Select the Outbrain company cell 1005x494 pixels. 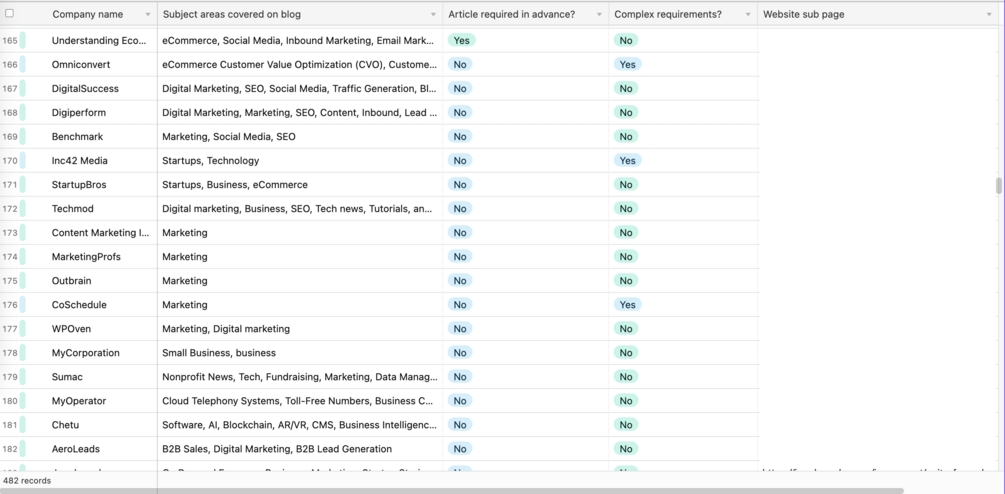point(91,281)
